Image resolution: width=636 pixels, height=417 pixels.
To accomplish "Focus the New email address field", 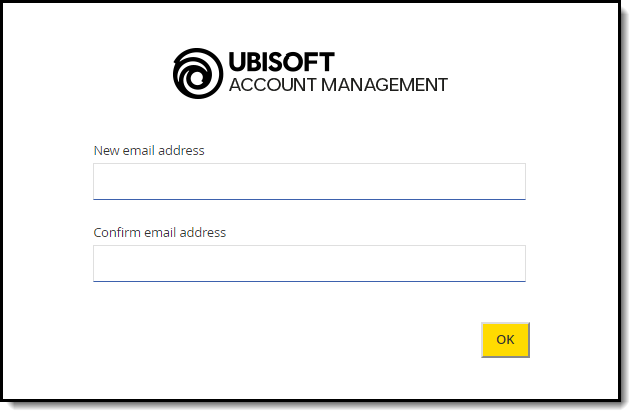I will [x=309, y=181].
